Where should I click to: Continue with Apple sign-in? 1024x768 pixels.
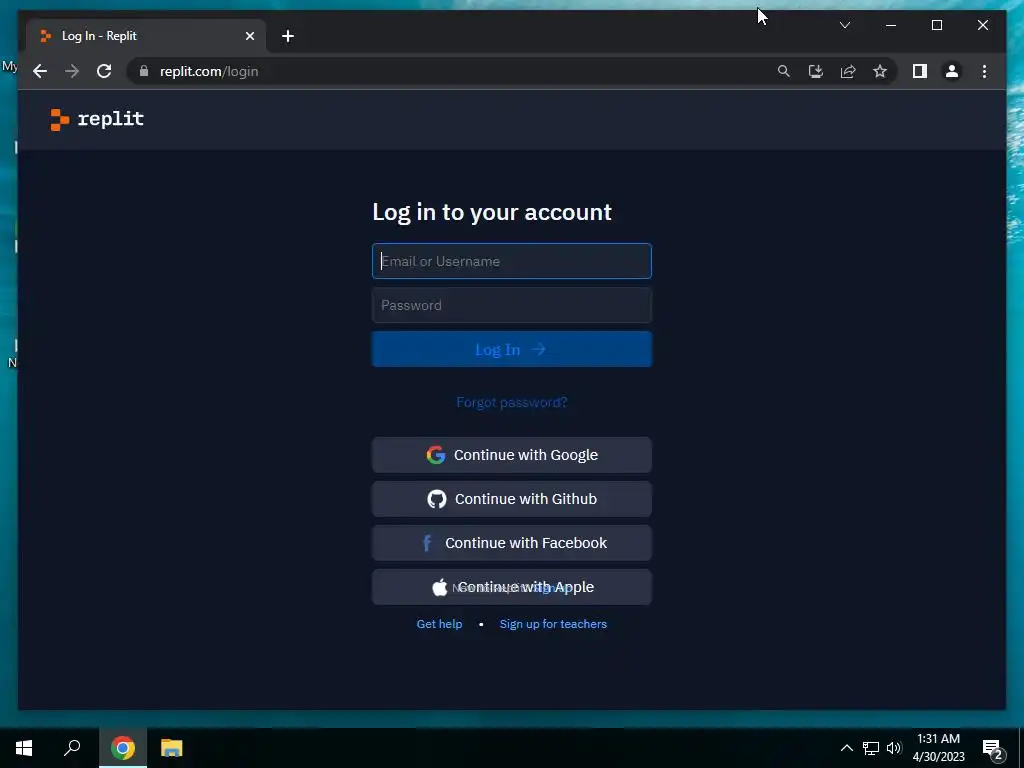click(x=511, y=587)
